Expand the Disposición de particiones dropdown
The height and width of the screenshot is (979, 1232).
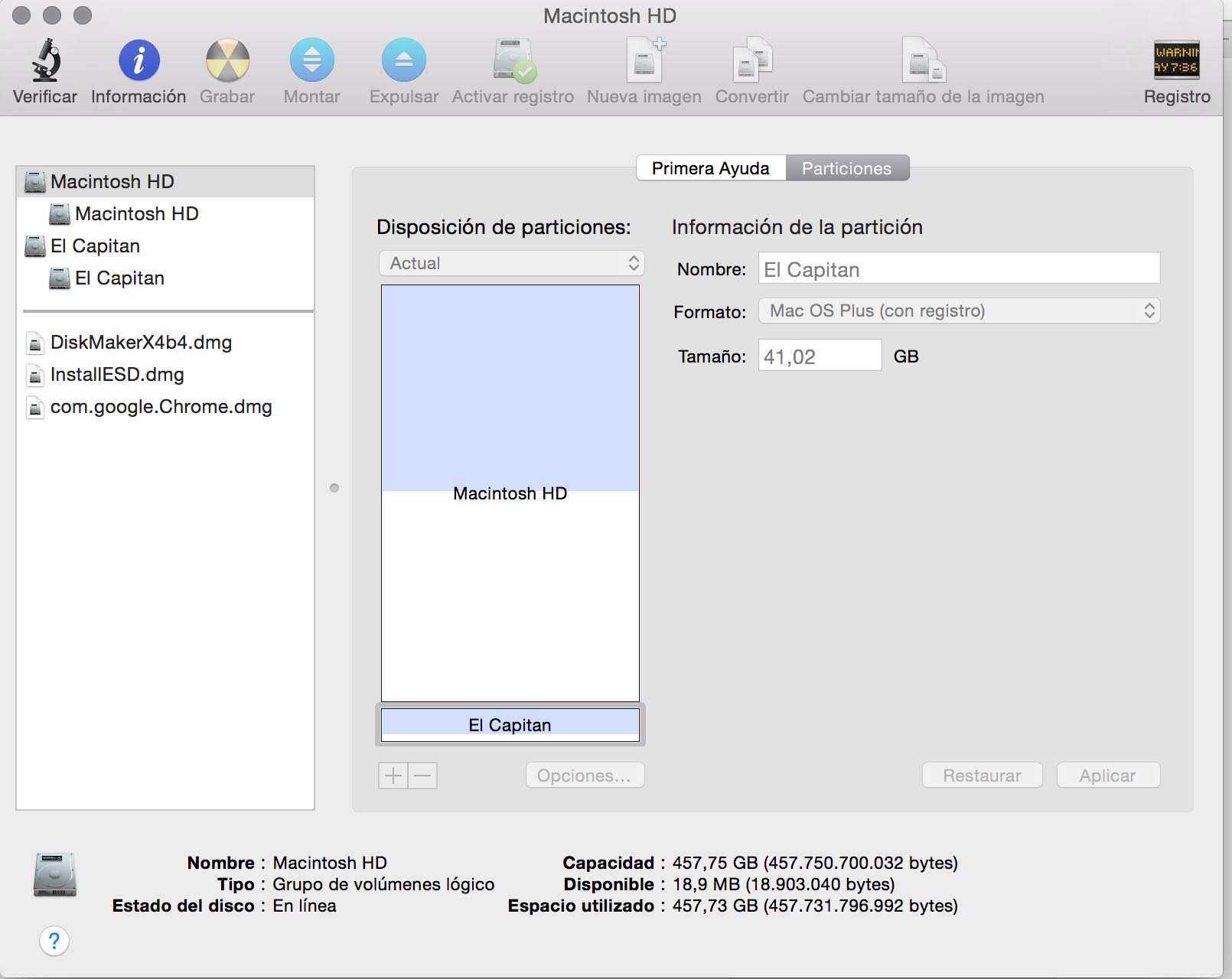511,263
